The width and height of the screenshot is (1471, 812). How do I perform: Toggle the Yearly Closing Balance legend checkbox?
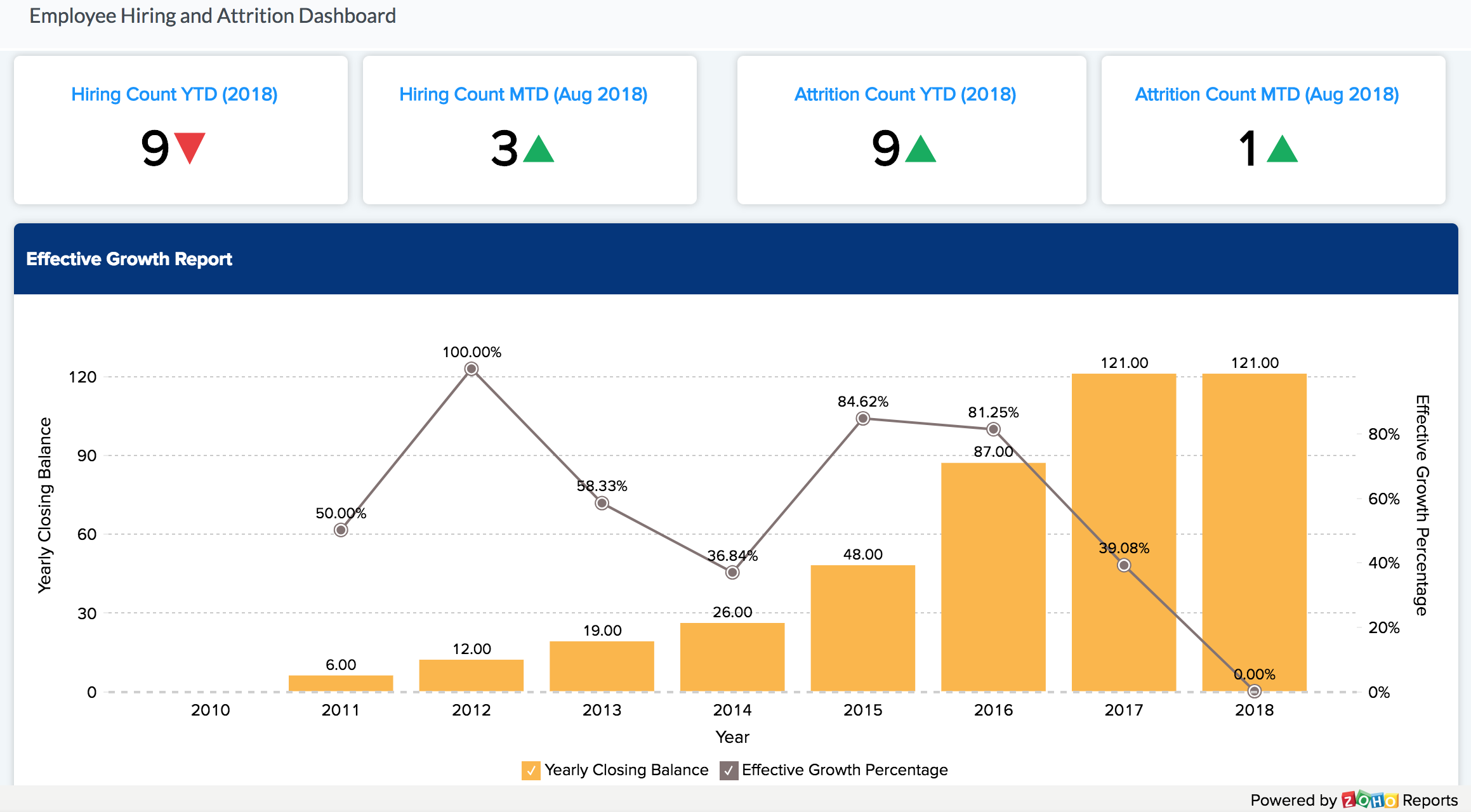pos(531,770)
